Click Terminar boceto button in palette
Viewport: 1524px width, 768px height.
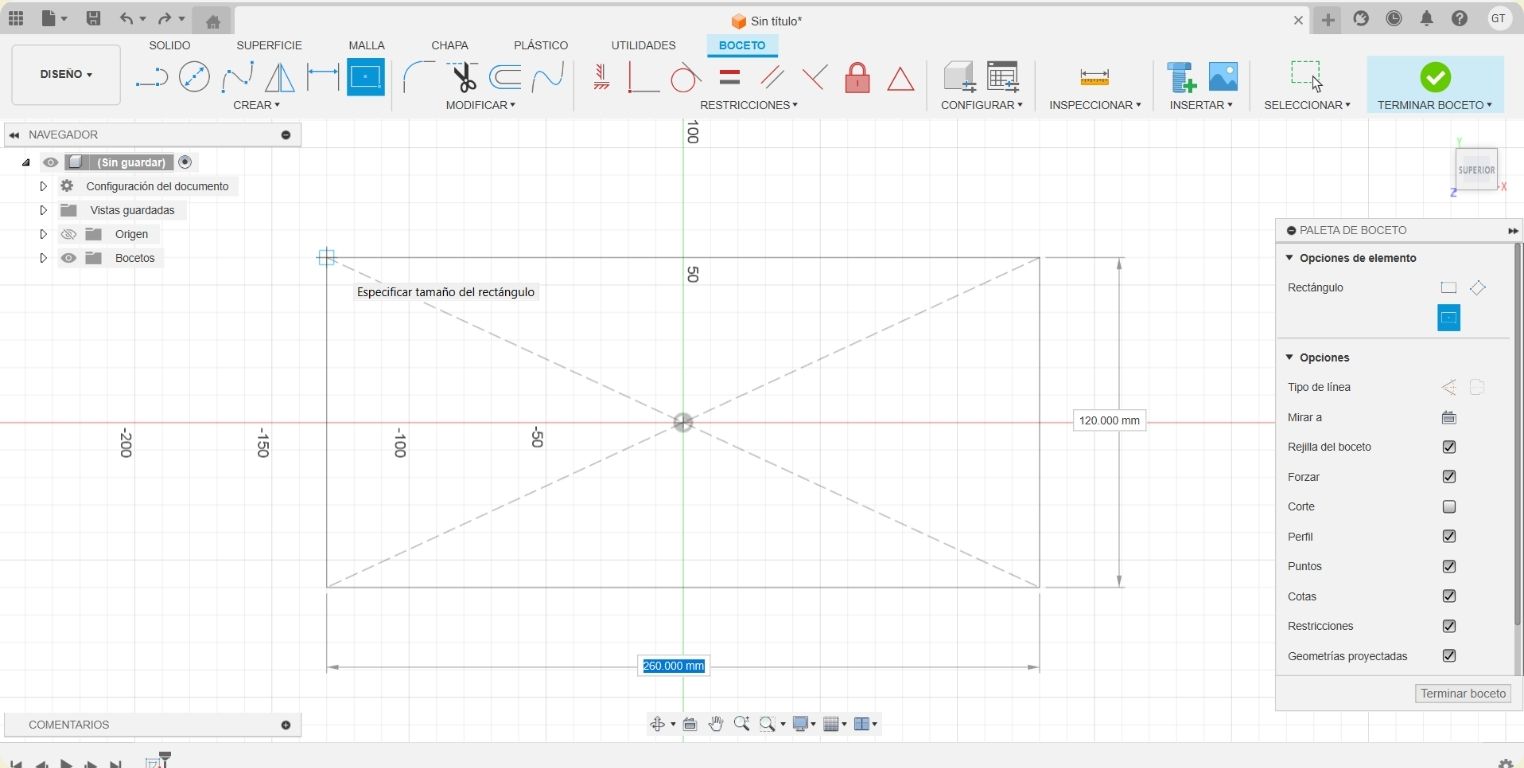(x=1463, y=693)
